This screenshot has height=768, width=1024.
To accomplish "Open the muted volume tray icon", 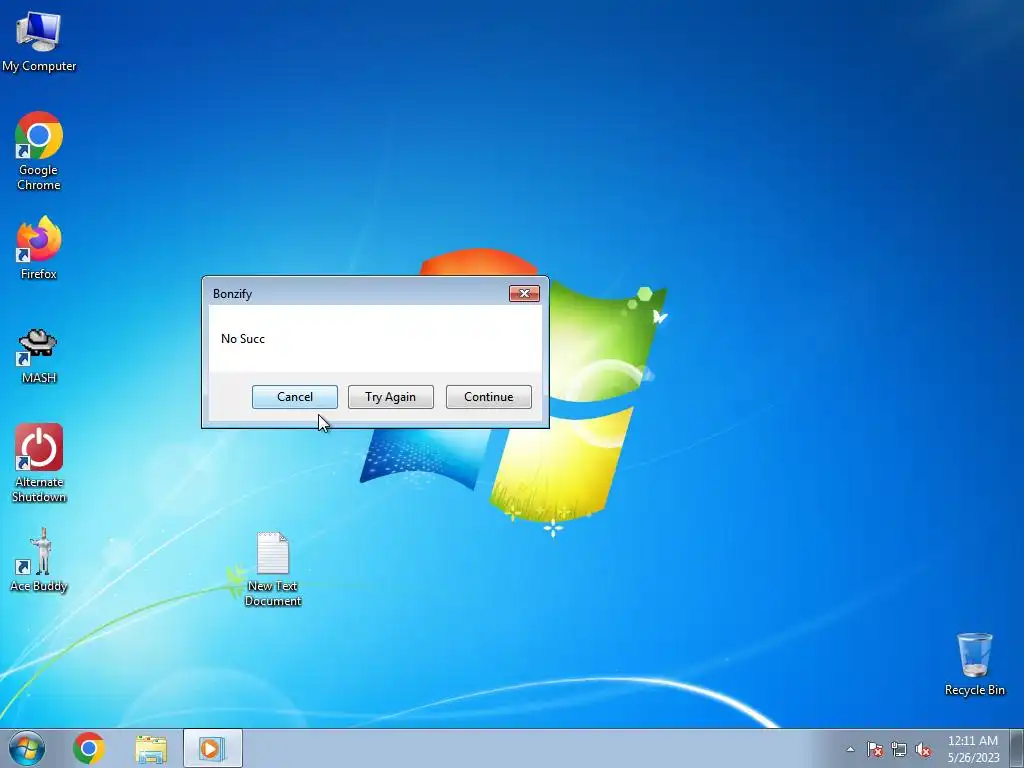I will [923, 749].
